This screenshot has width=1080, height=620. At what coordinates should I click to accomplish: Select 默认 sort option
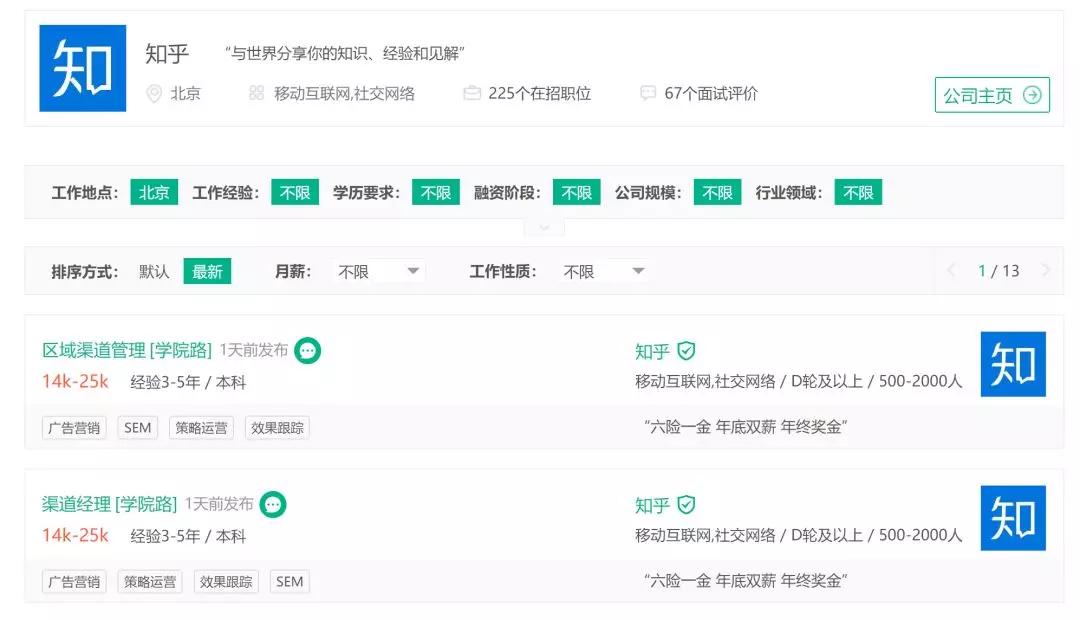point(154,271)
